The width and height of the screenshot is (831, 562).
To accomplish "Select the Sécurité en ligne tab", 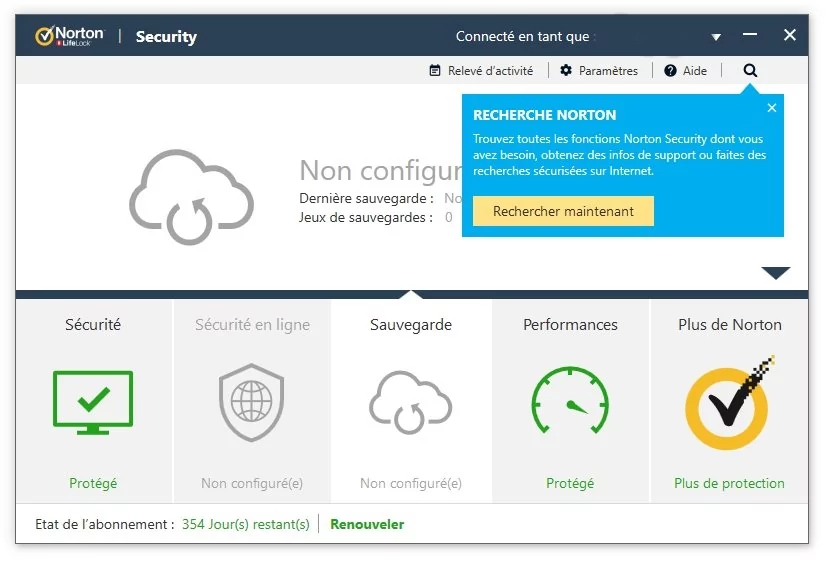I will 252,400.
